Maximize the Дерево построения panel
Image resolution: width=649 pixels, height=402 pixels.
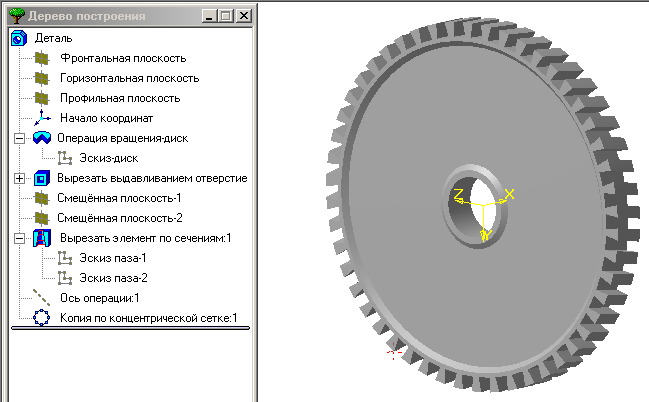(x=226, y=16)
